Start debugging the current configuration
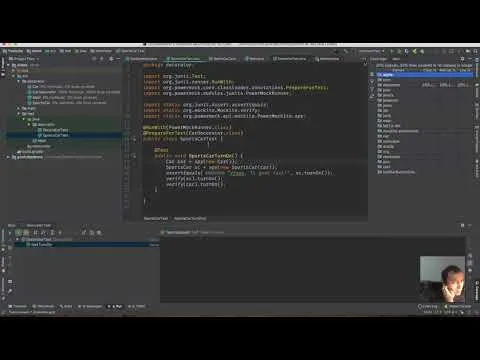480x360 pixels. (399, 51)
